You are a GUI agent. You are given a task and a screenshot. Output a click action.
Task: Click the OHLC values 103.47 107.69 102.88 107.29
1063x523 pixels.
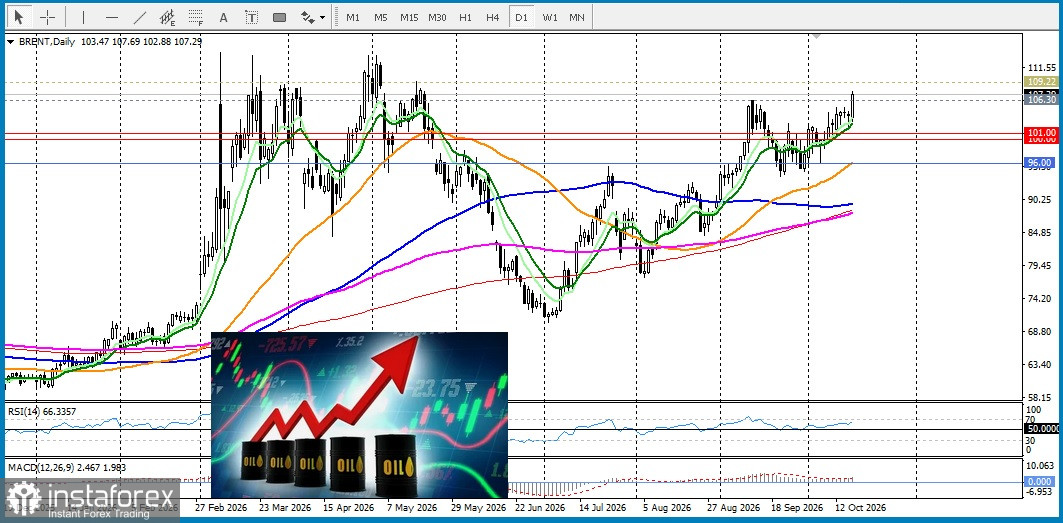(141, 41)
